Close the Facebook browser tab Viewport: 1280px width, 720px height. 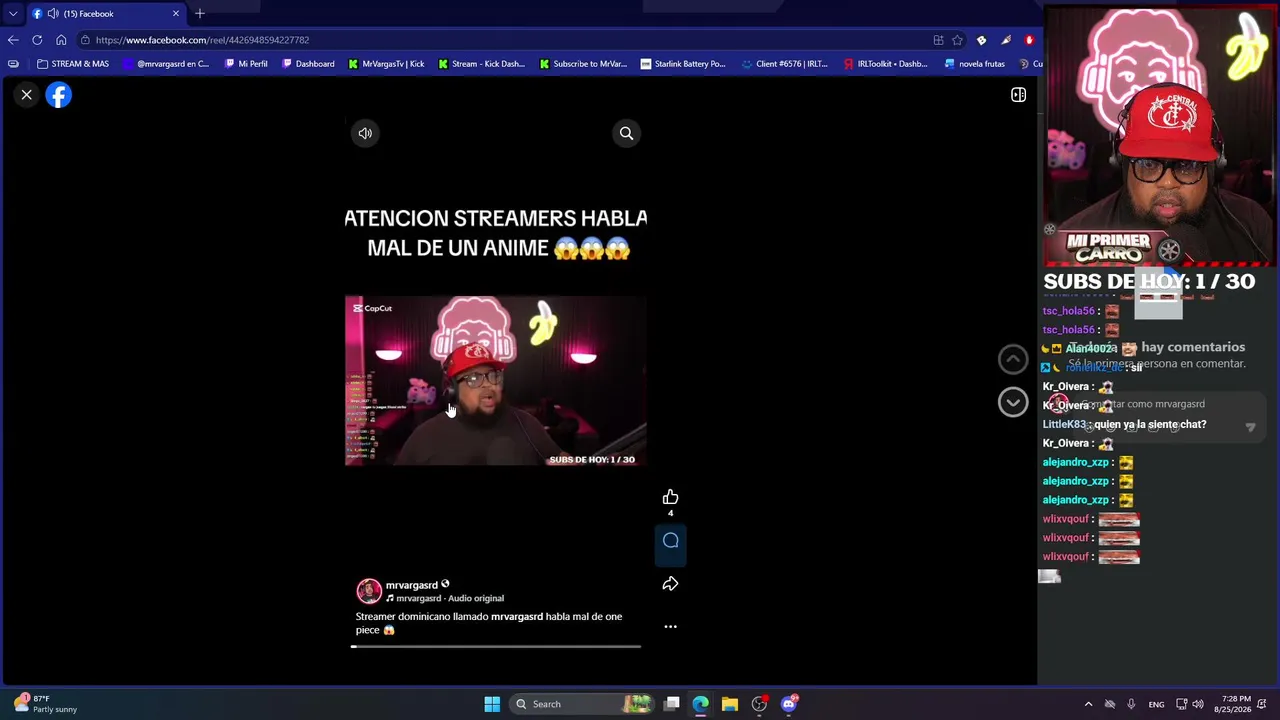click(176, 14)
